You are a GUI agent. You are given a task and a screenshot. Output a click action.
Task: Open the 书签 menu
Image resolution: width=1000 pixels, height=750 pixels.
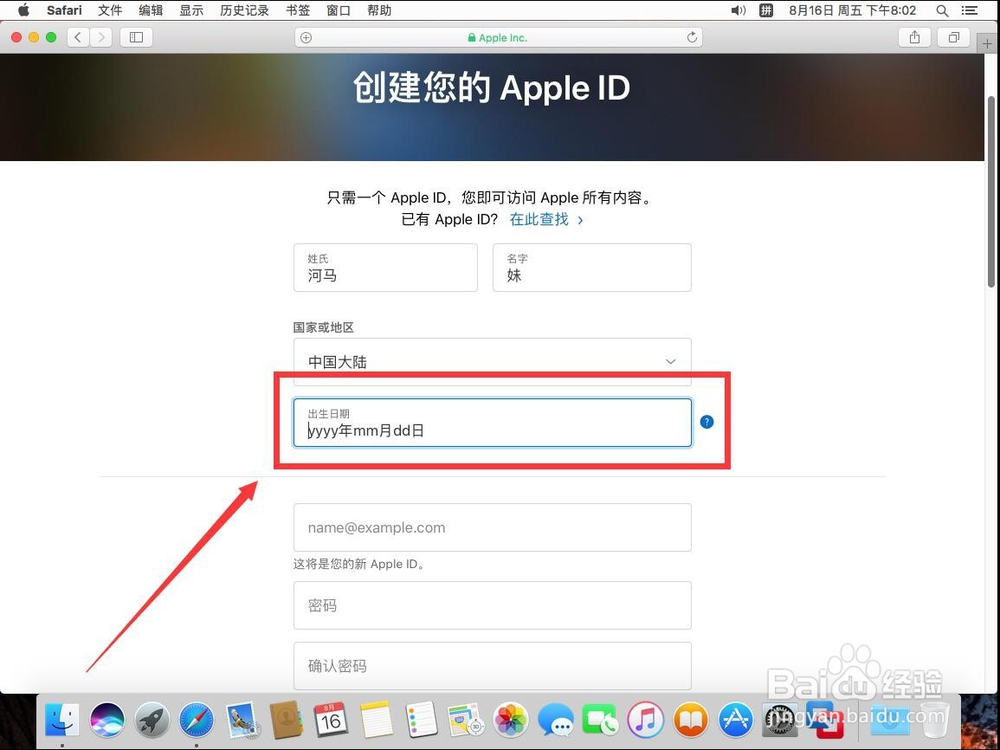click(x=298, y=10)
